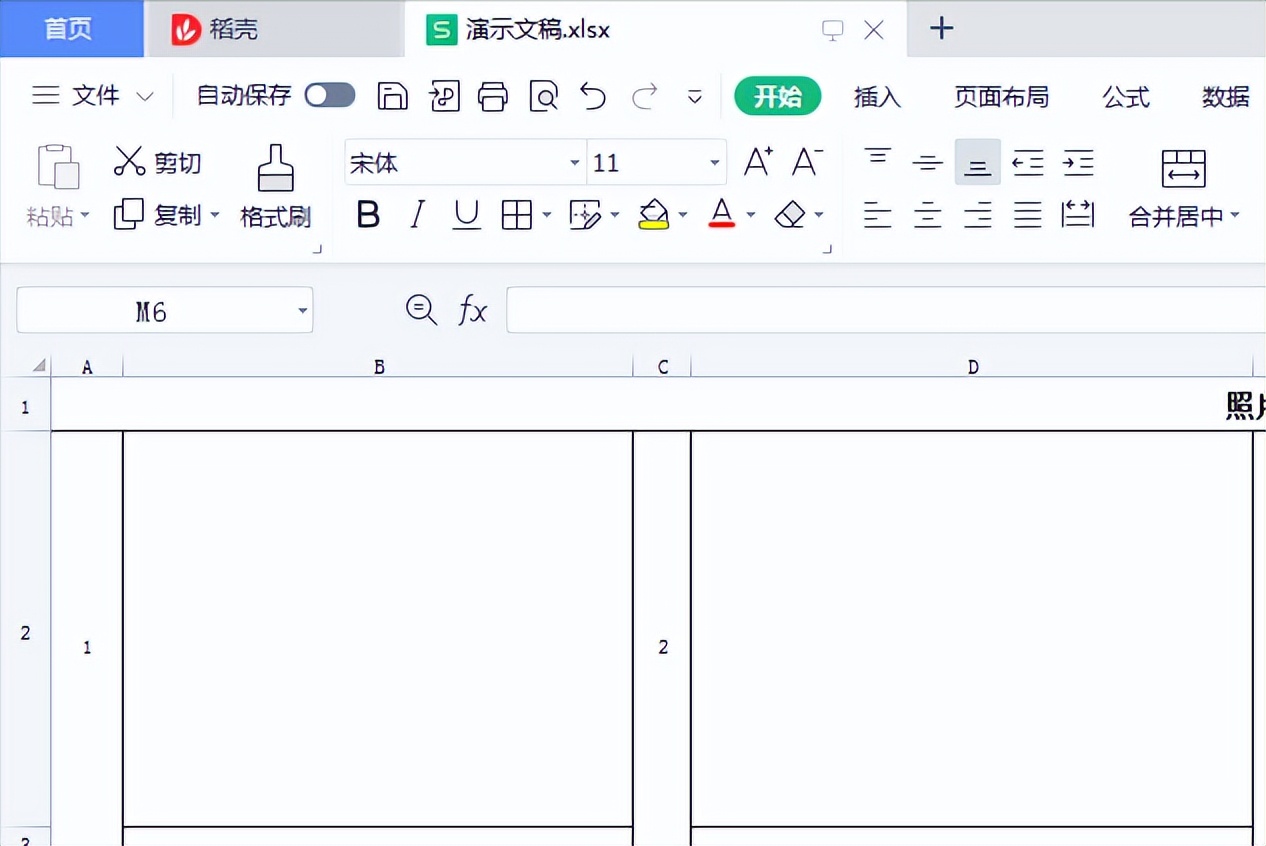Switch to 开始 ribbon tab
Viewport: 1266px width, 846px height.
778,97
